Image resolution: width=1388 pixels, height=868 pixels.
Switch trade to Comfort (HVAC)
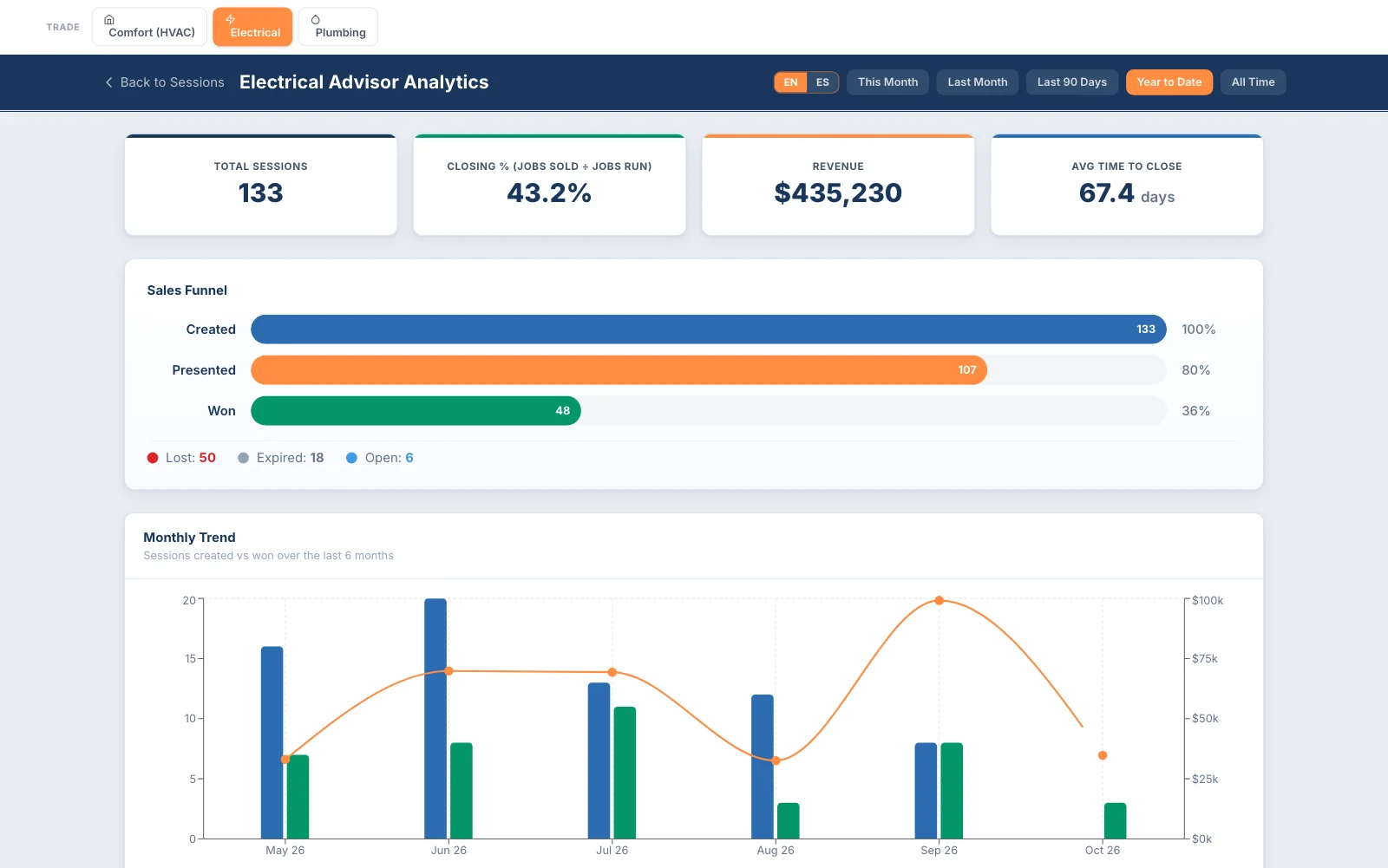[x=149, y=27]
